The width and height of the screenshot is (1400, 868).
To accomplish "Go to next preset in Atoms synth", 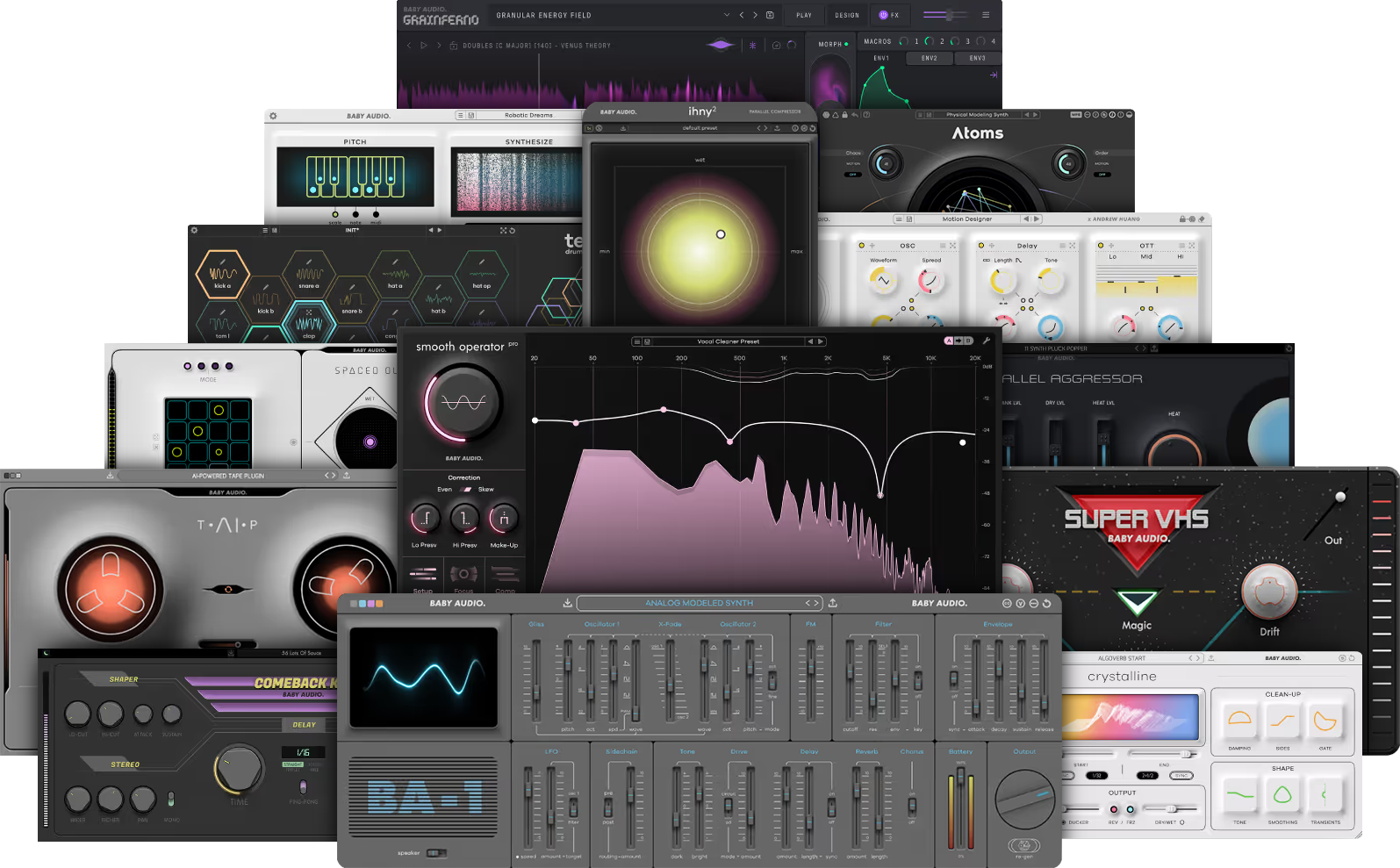I will 1036,115.
